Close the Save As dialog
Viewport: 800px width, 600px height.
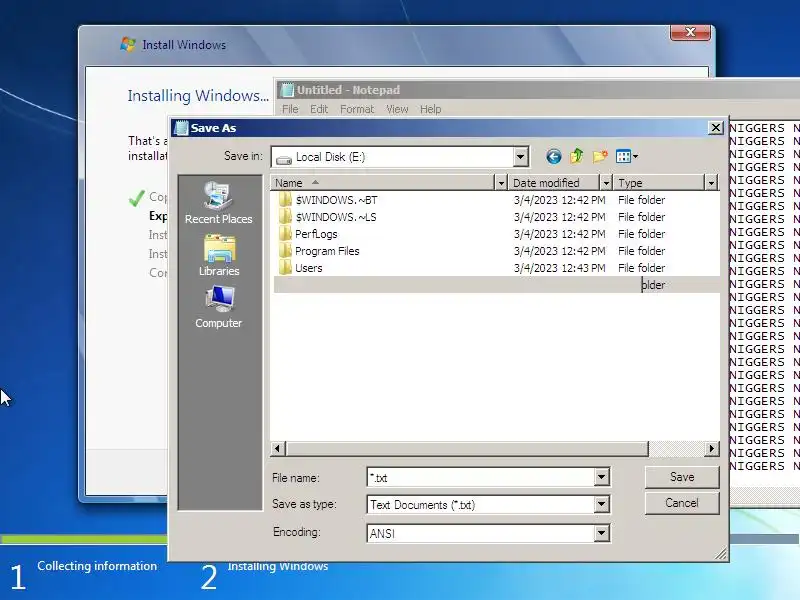click(x=716, y=128)
